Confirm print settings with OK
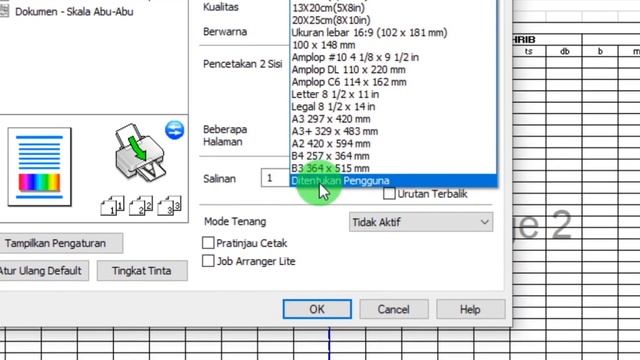 (x=317, y=309)
